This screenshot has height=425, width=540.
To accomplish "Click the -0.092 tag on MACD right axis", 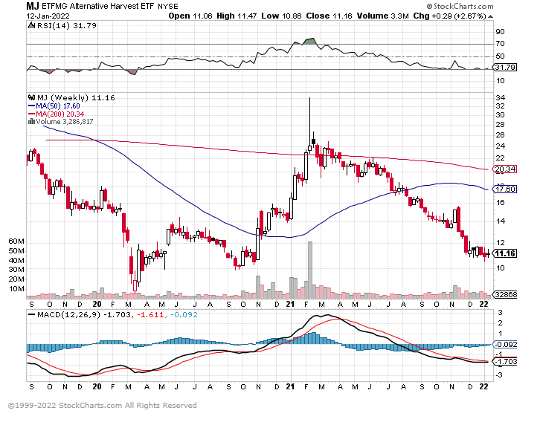I will pyautogui.click(x=505, y=344).
